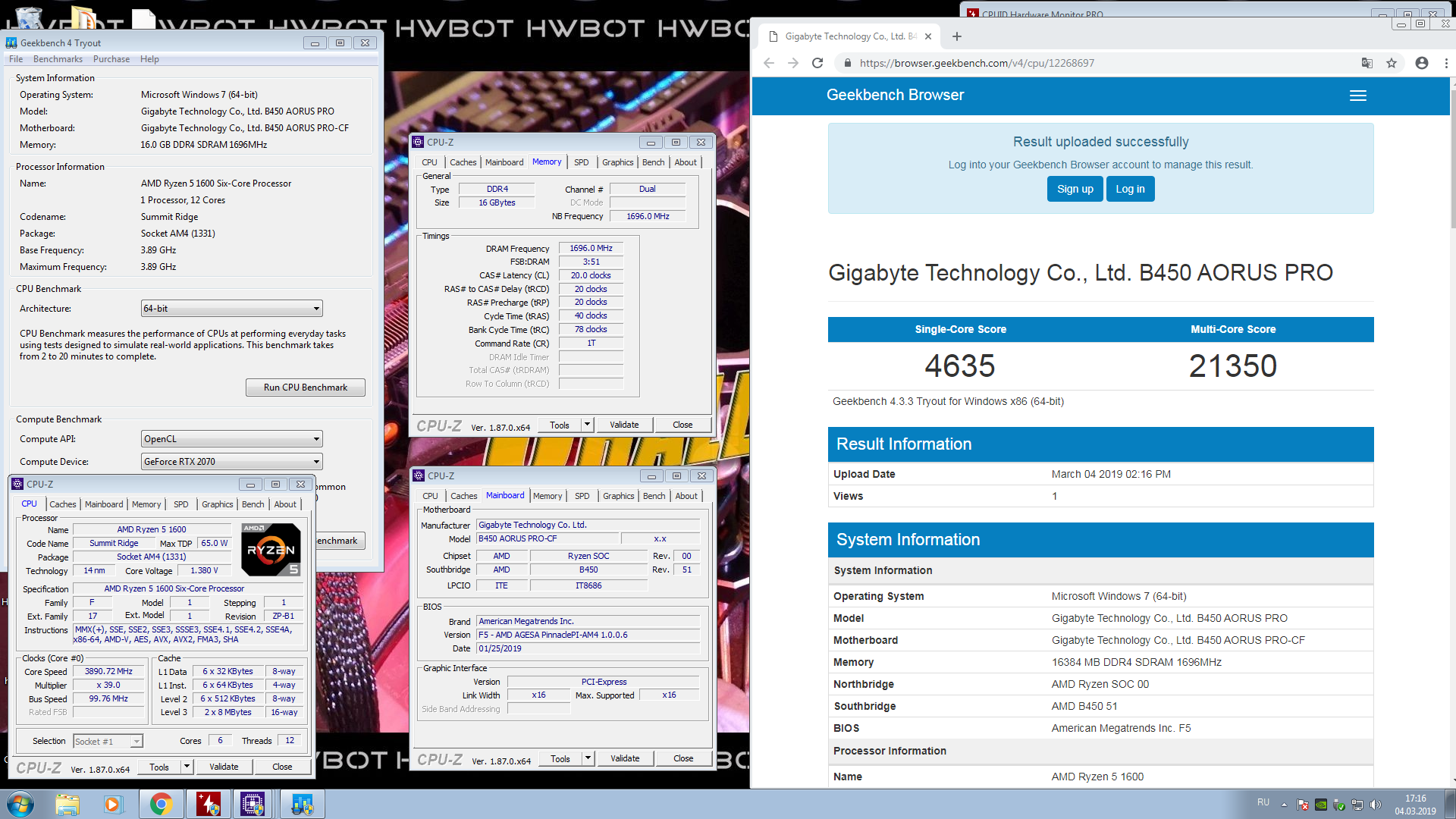The height and width of the screenshot is (819, 1456).
Task: Click Close in CPU-Z Mainboard window
Action: coord(683,758)
